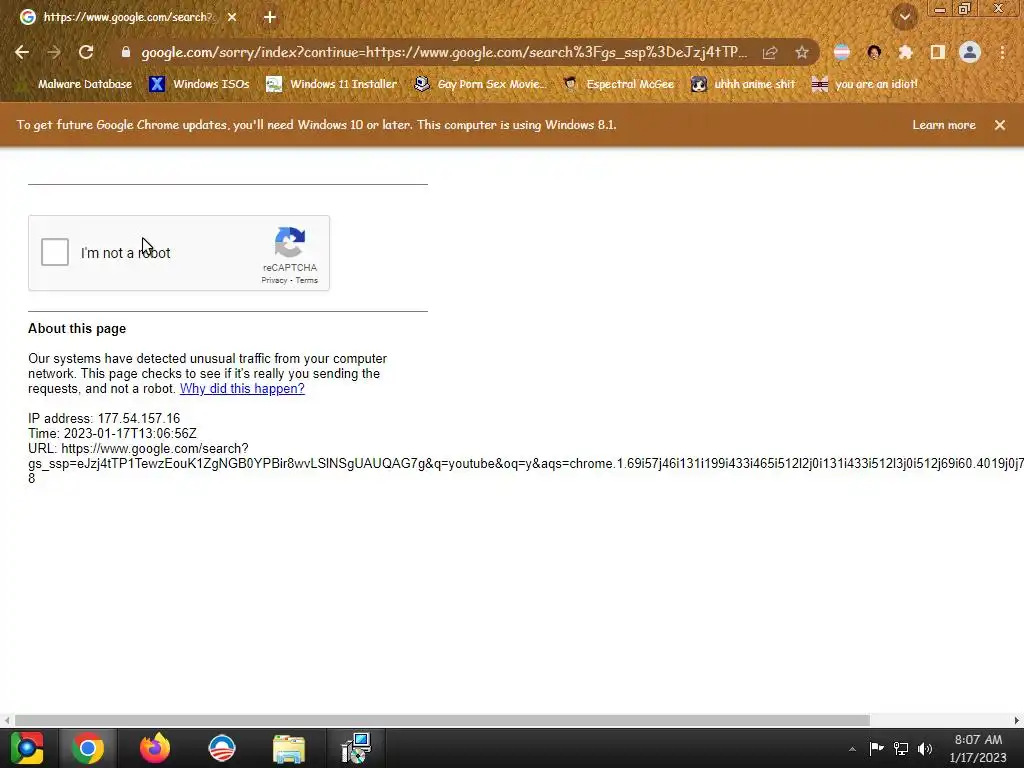The width and height of the screenshot is (1024, 768).
Task: Click the About this page heading
Action: [x=77, y=328]
